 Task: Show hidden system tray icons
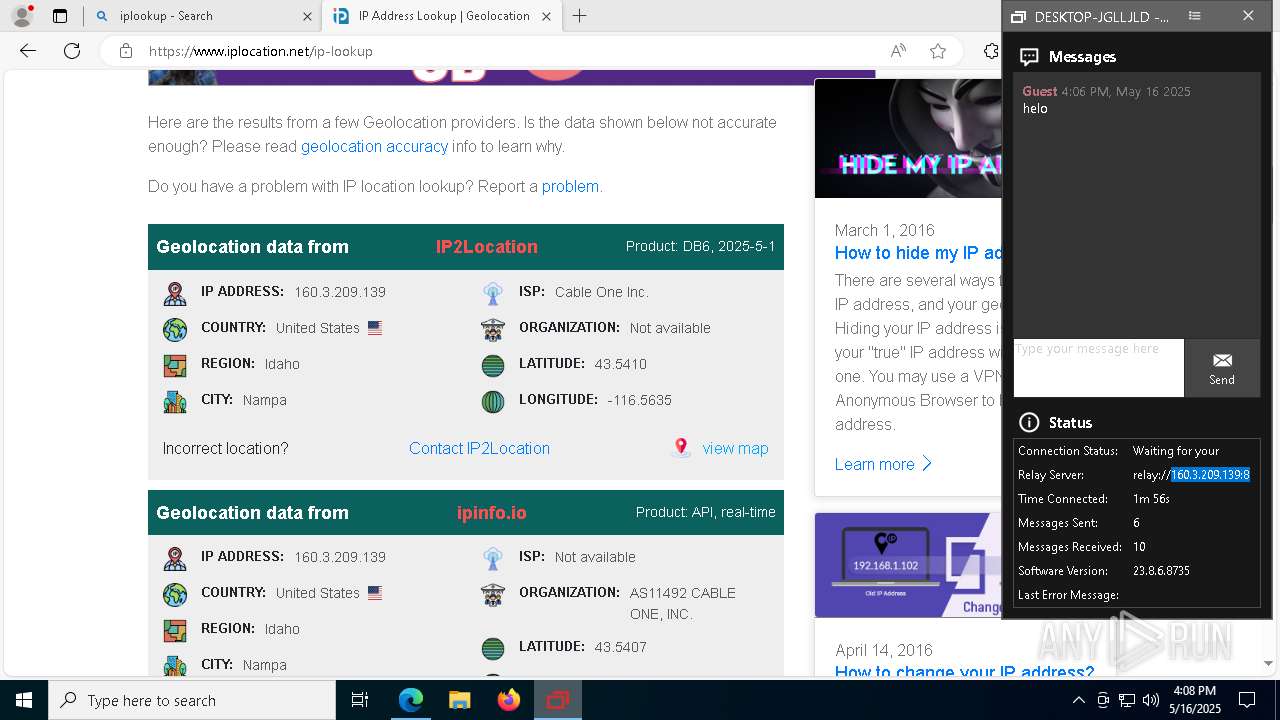pyautogui.click(x=1078, y=700)
